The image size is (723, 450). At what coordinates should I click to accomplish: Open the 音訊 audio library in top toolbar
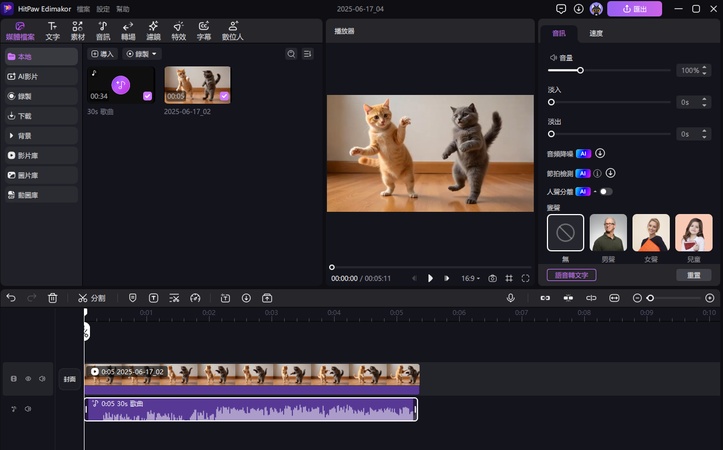[x=103, y=31]
